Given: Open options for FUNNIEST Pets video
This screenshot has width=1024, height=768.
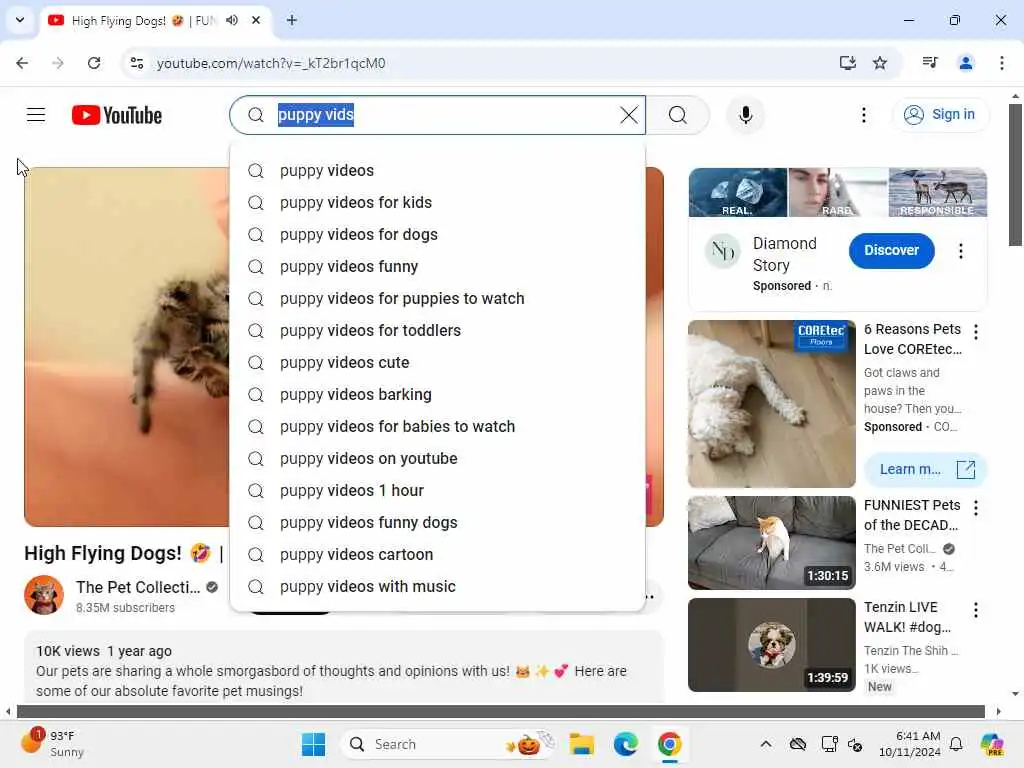Looking at the screenshot, I should (976, 507).
